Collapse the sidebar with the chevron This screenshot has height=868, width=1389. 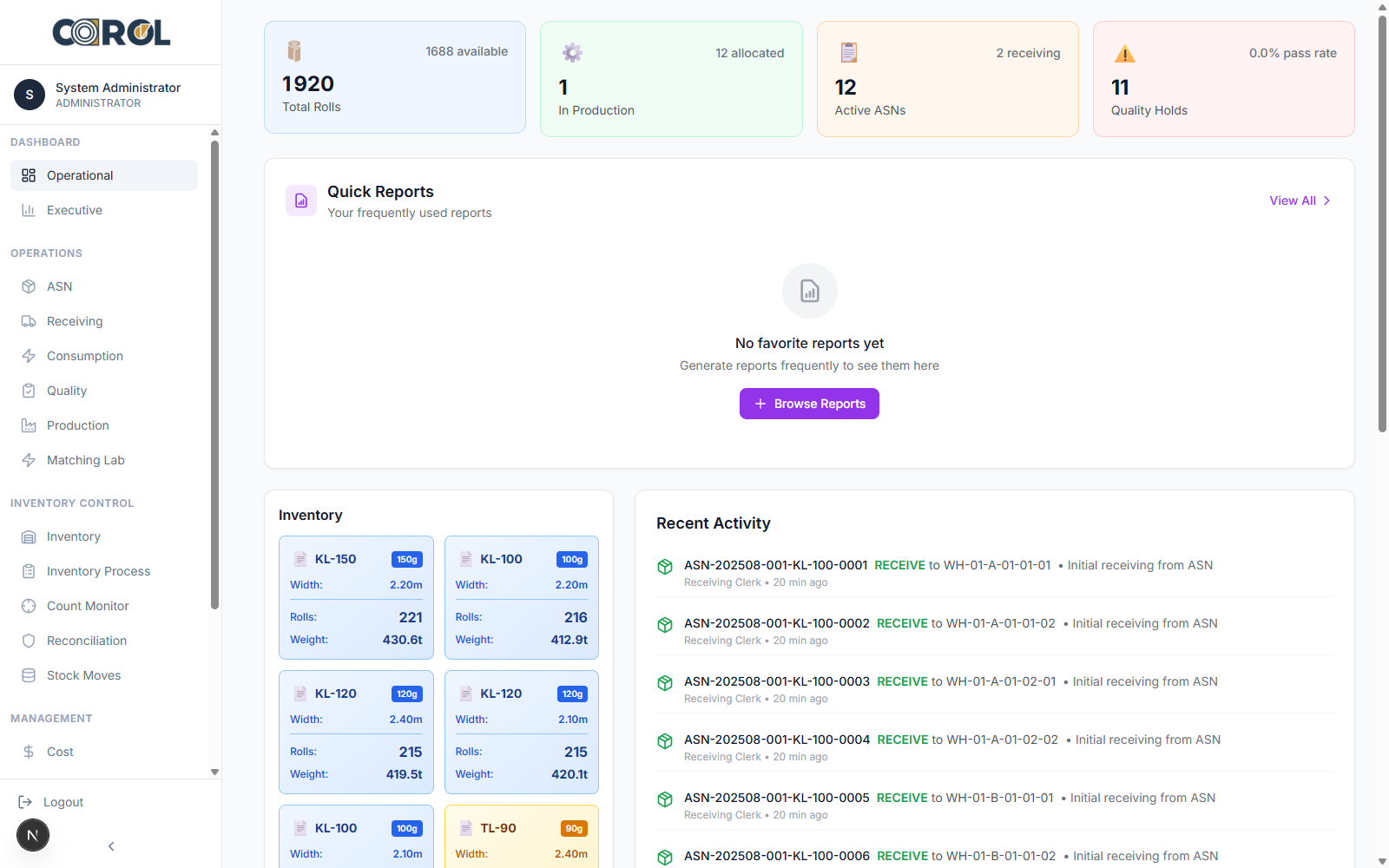[110, 845]
